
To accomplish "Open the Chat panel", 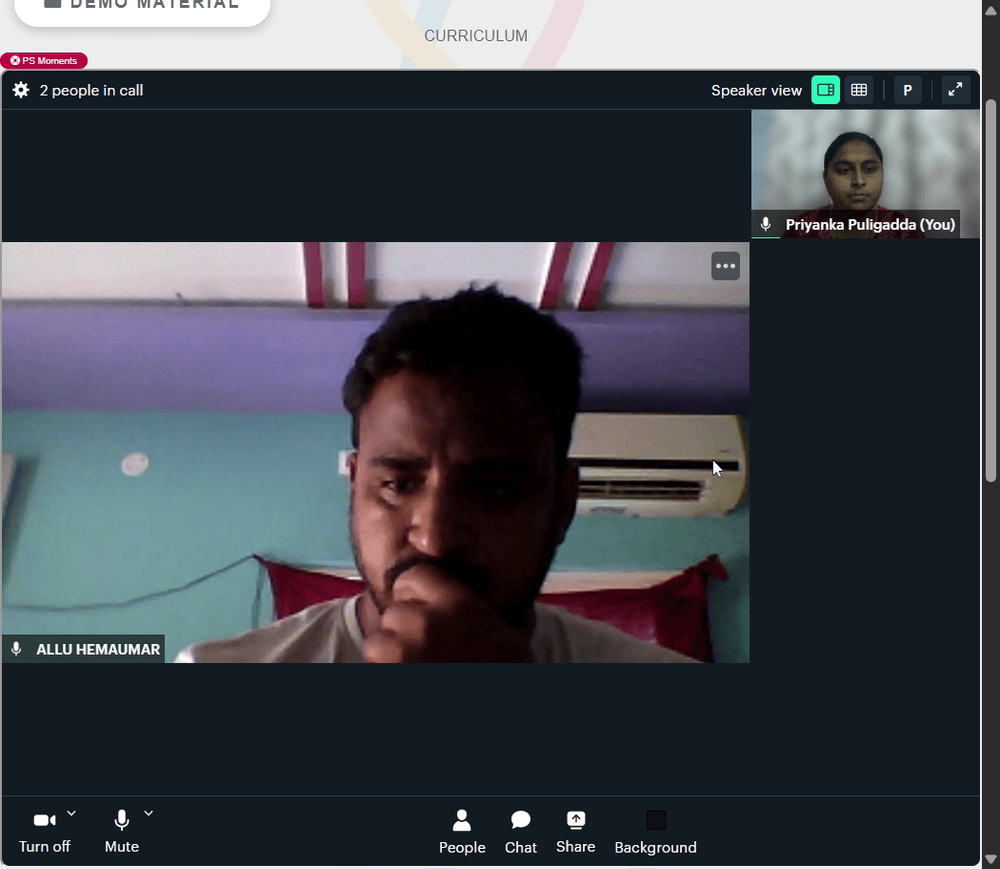I will pyautogui.click(x=520, y=832).
